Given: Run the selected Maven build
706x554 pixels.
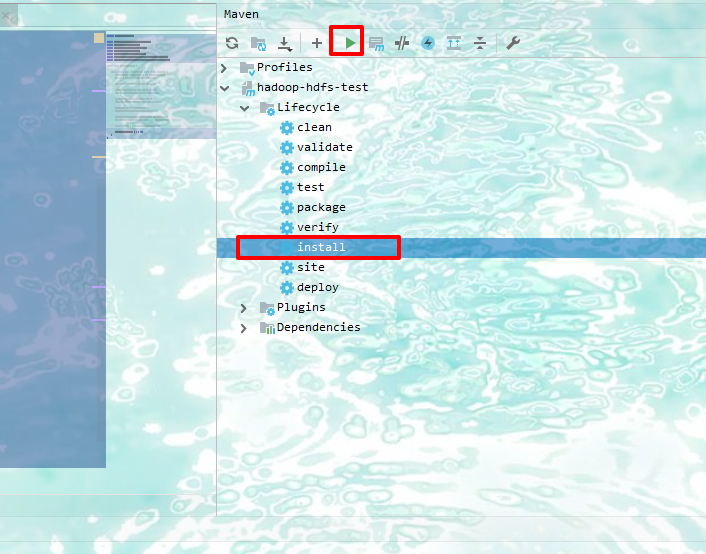Looking at the screenshot, I should pos(350,43).
